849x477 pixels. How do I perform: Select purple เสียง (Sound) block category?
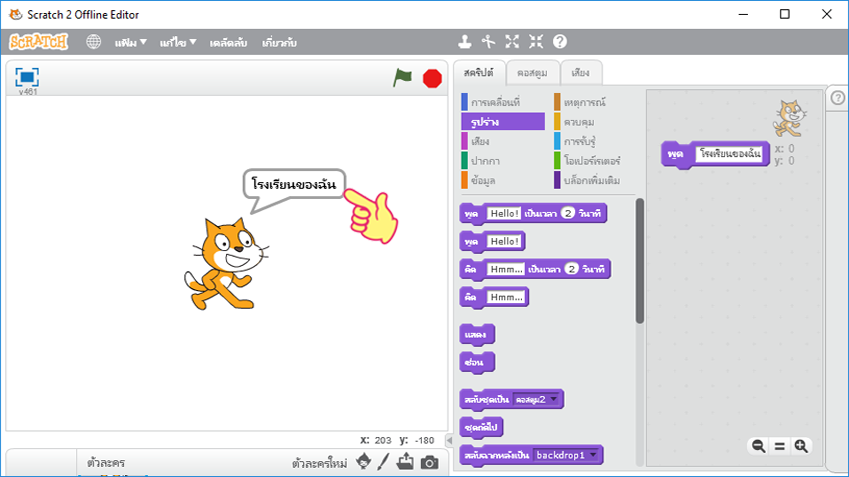click(475, 141)
